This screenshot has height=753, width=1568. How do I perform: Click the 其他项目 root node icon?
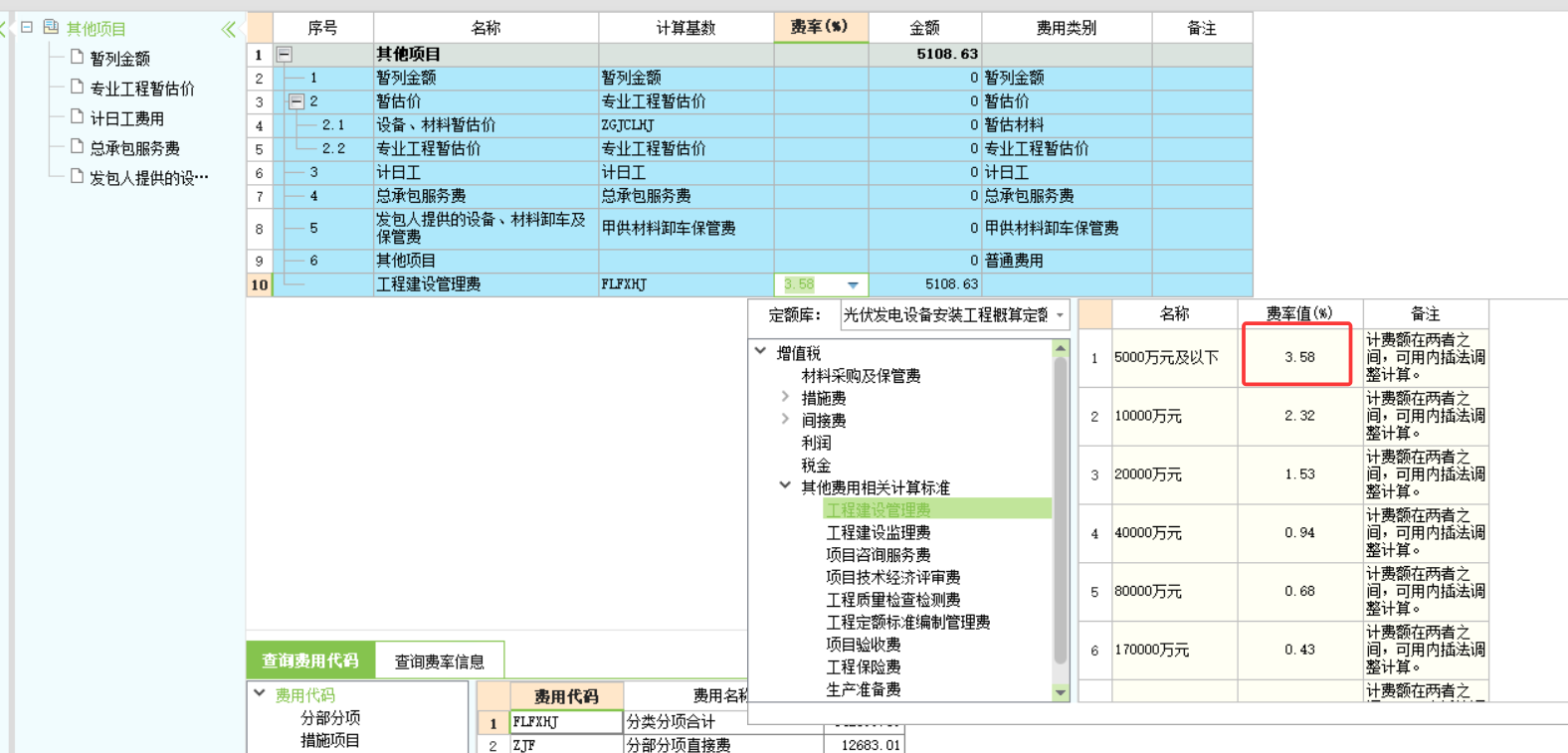(x=51, y=28)
